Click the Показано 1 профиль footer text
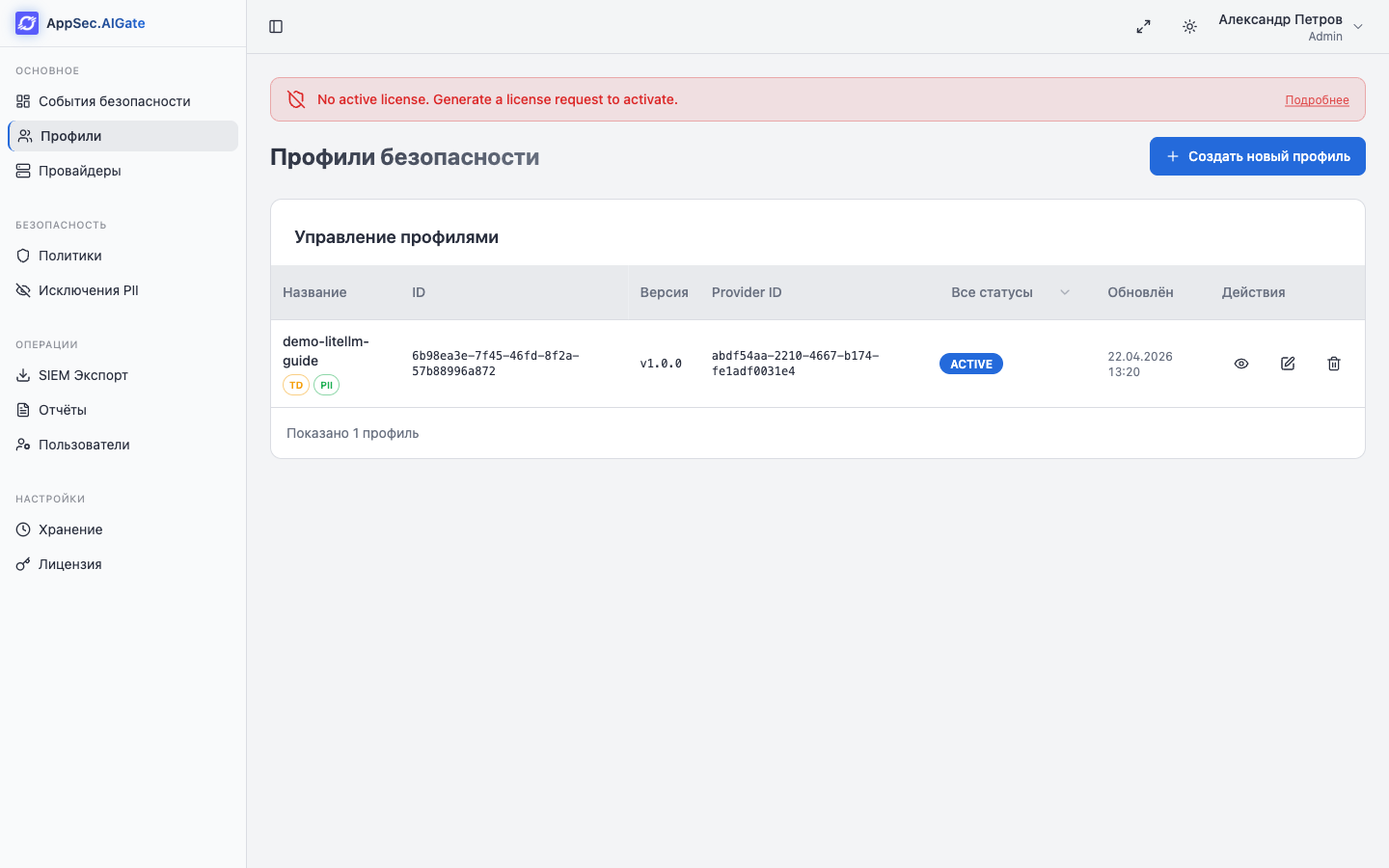The image size is (1389, 868). 353,433
